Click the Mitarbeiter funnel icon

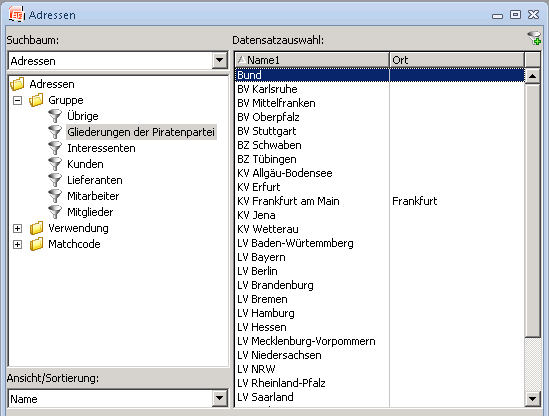click(55, 196)
